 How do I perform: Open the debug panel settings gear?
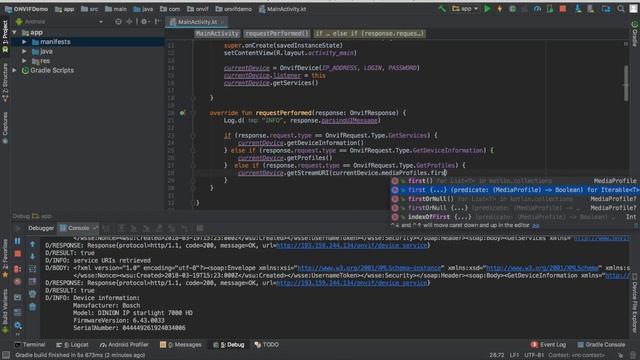(x=18, y=325)
